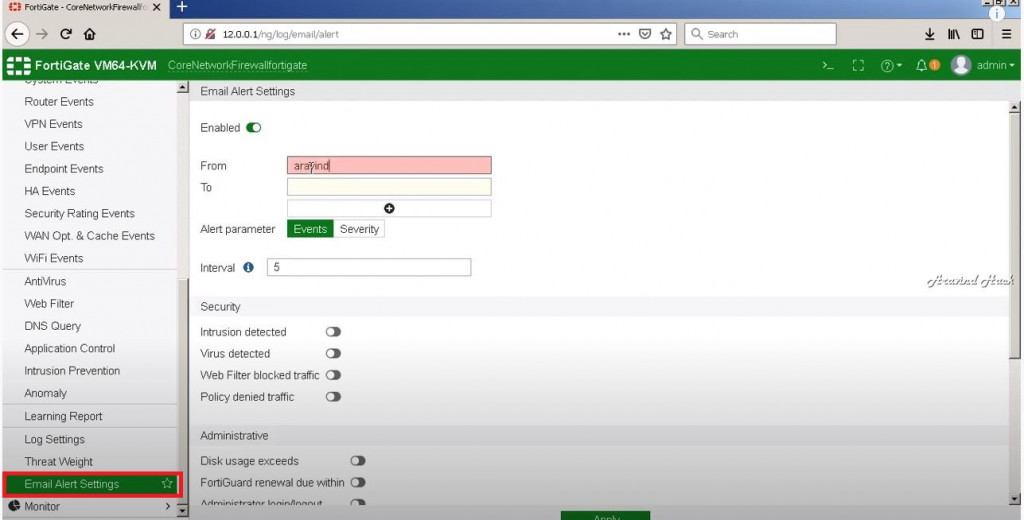Open the page actions three-dot menu

point(624,34)
